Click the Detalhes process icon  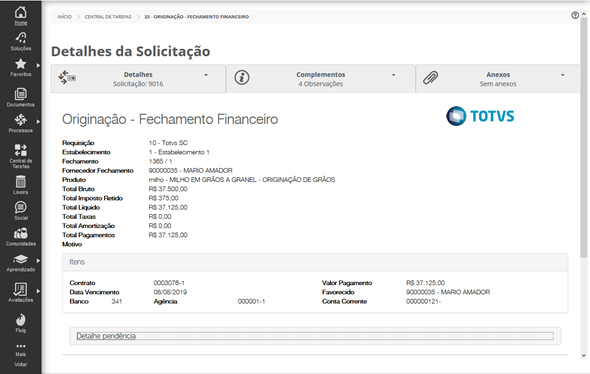(x=67, y=78)
